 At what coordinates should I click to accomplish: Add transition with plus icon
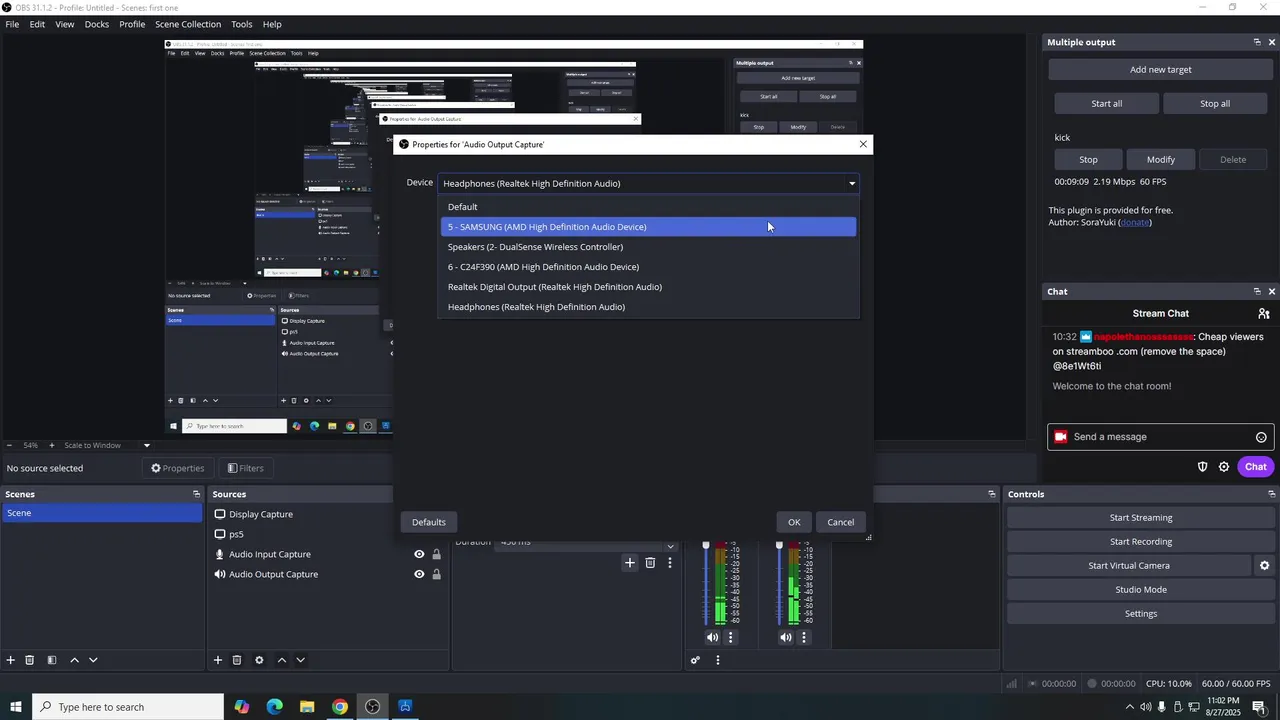[630, 563]
